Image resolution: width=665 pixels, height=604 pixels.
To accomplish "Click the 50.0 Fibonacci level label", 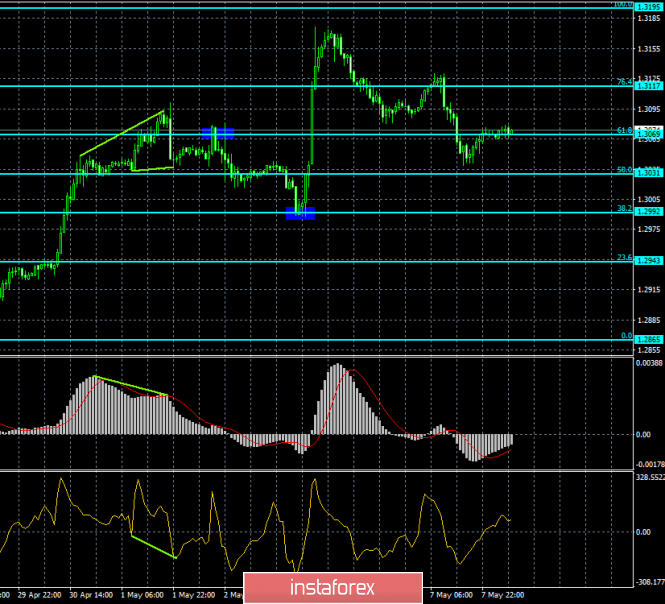I will pyautogui.click(x=624, y=170).
